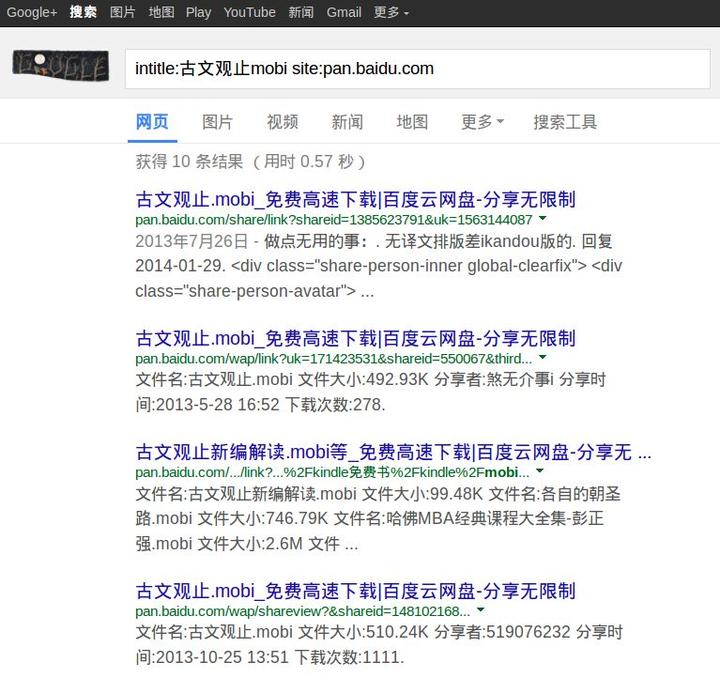Expand arrow beside kindle免费书 URL
720x678 pixels.
(540, 471)
